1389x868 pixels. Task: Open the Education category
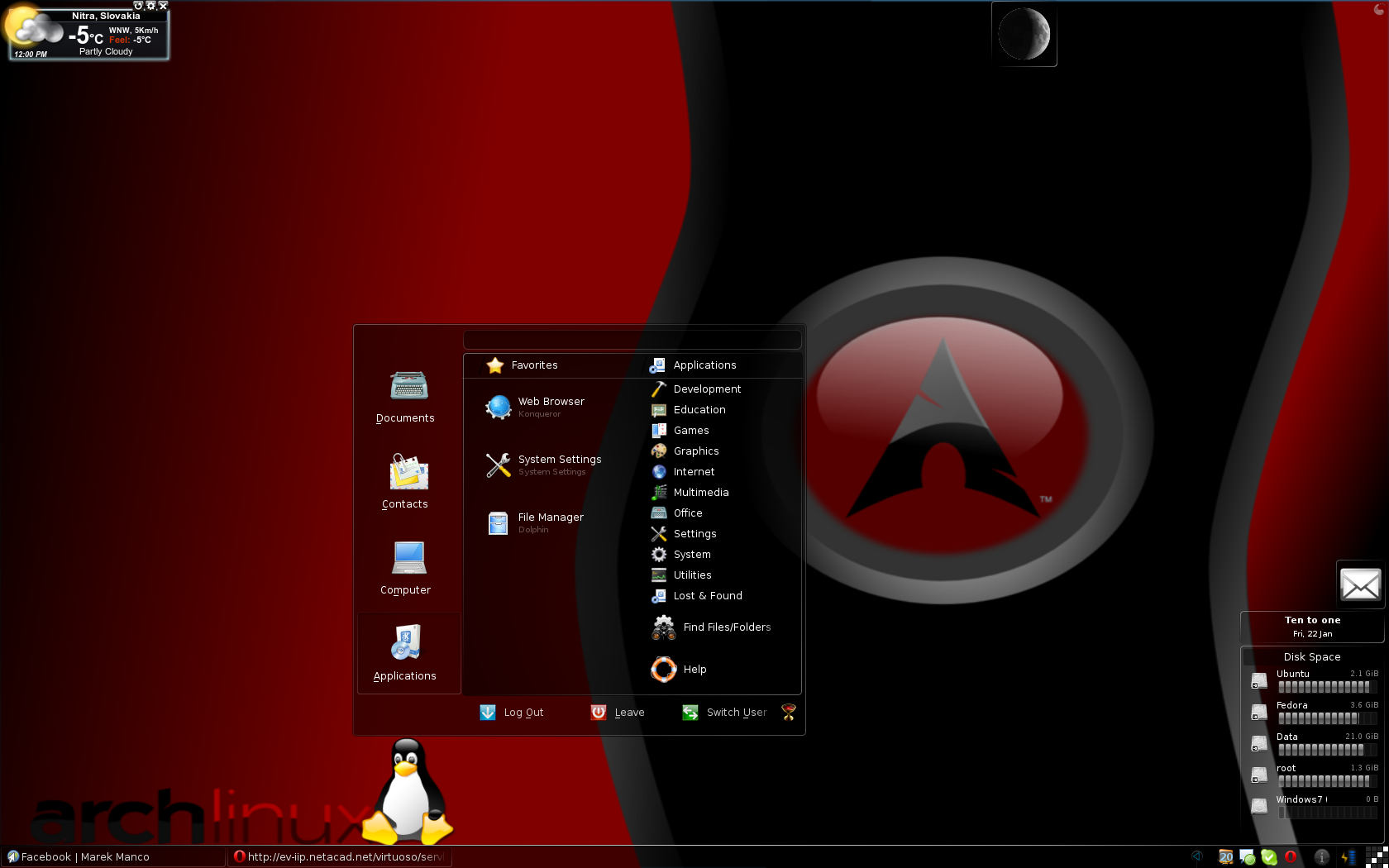[x=688, y=409]
